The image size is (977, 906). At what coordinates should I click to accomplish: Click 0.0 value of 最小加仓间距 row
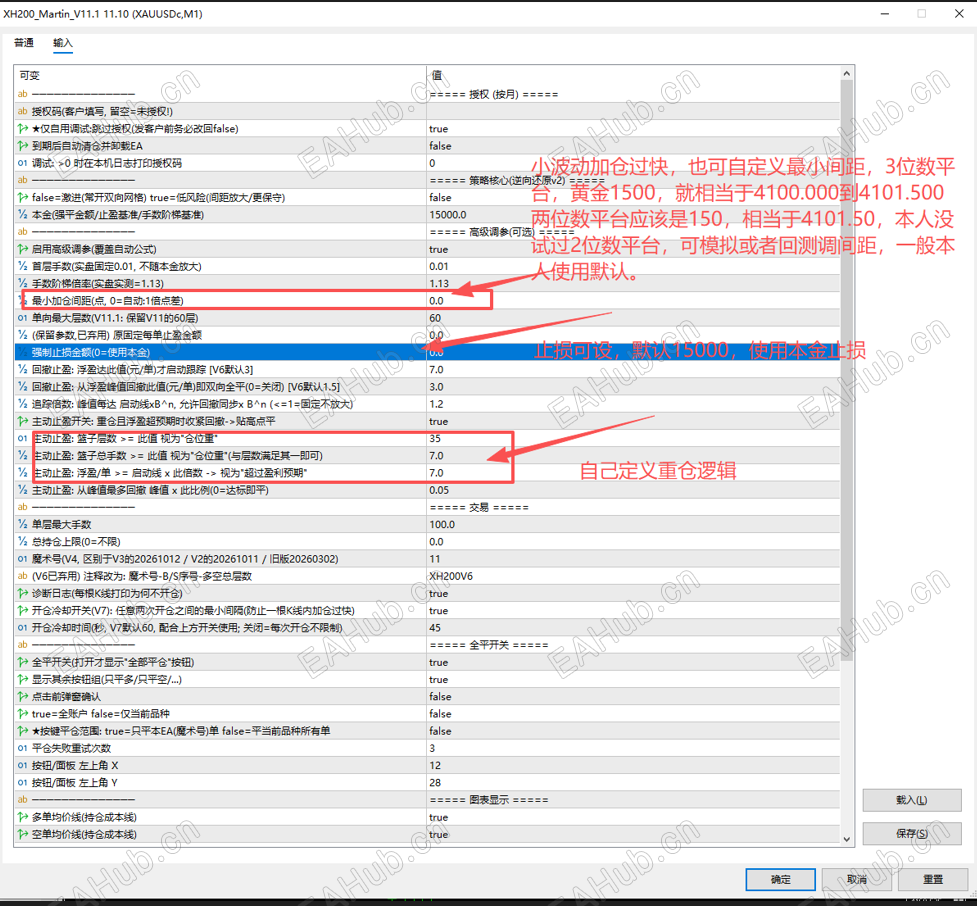click(x=436, y=301)
